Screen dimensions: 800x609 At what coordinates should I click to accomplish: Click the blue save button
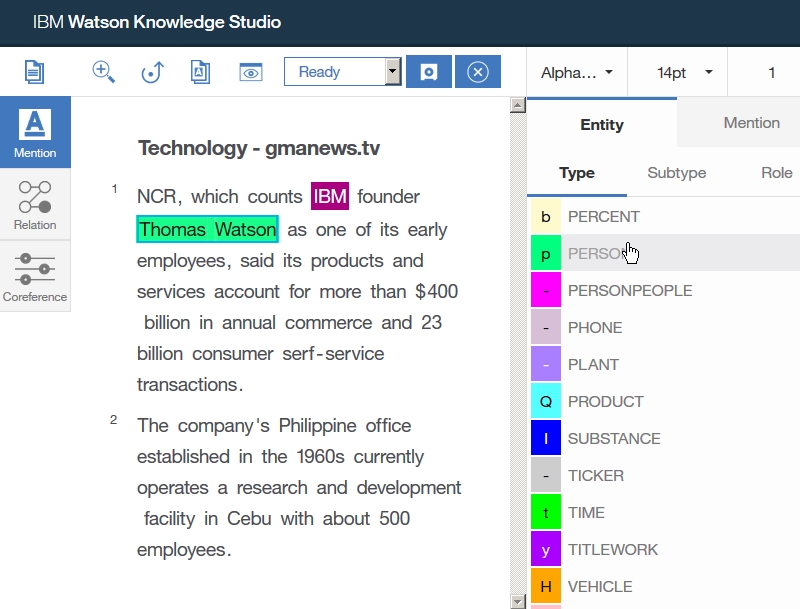pyautogui.click(x=429, y=71)
